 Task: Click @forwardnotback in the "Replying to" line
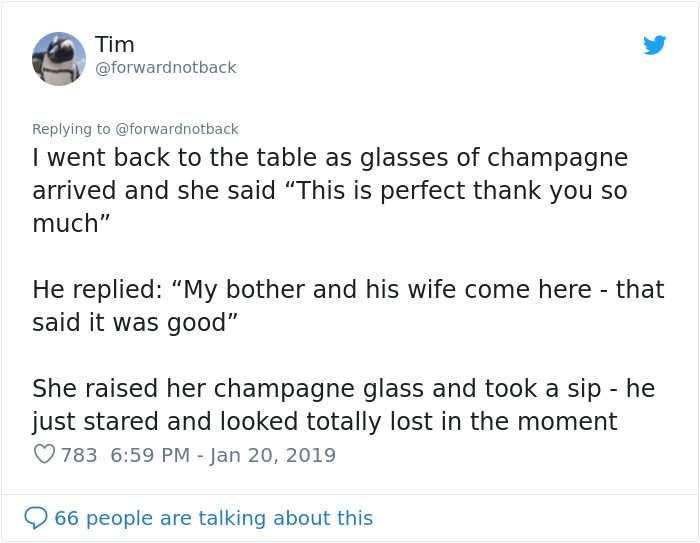tap(177, 129)
